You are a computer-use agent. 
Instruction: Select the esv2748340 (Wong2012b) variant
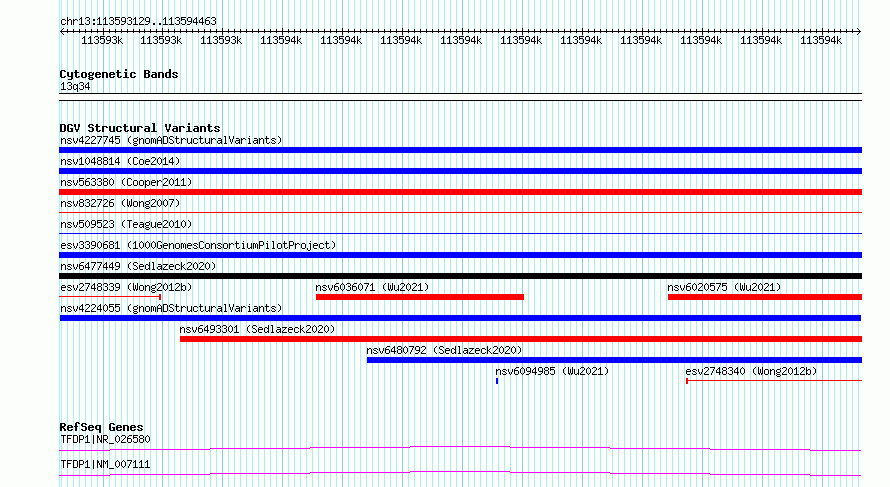pos(774,381)
